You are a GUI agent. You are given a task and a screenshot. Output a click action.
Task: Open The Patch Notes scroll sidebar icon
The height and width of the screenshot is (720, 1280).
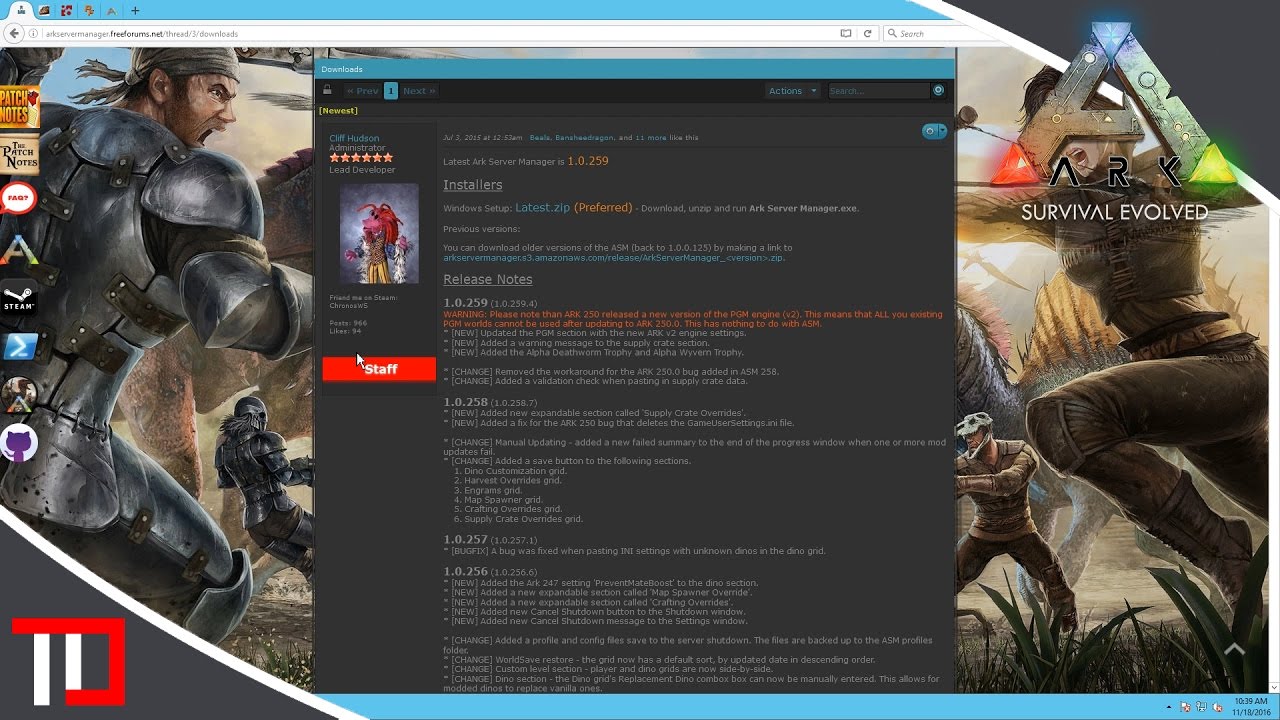click(x=19, y=155)
